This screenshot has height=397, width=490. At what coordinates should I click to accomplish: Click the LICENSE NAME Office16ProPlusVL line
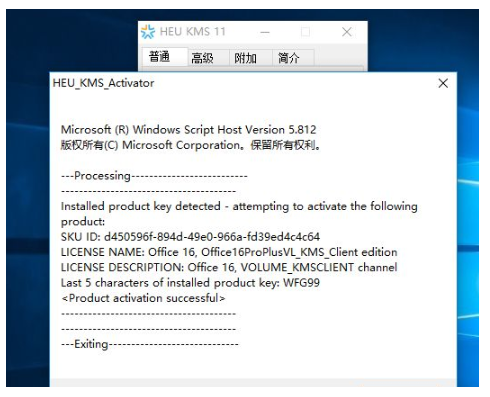pos(229,252)
